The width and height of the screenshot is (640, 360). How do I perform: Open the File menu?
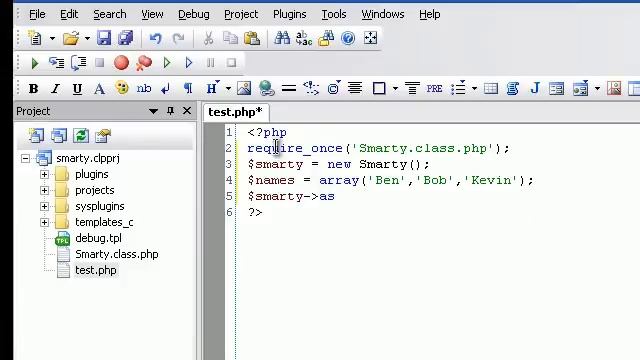[37, 14]
